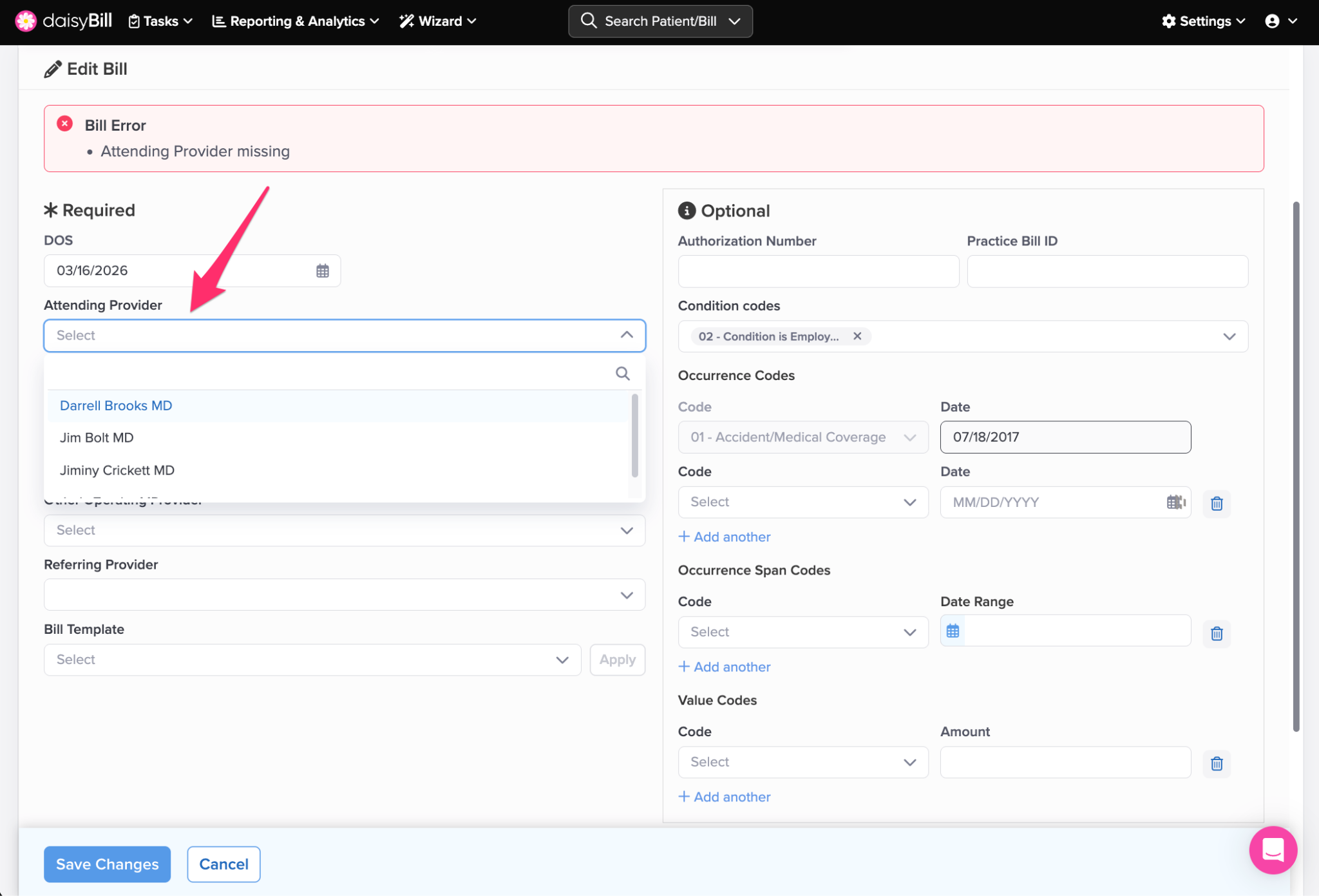Click the search magnifier in provider dropdown
The image size is (1319, 896).
622,374
